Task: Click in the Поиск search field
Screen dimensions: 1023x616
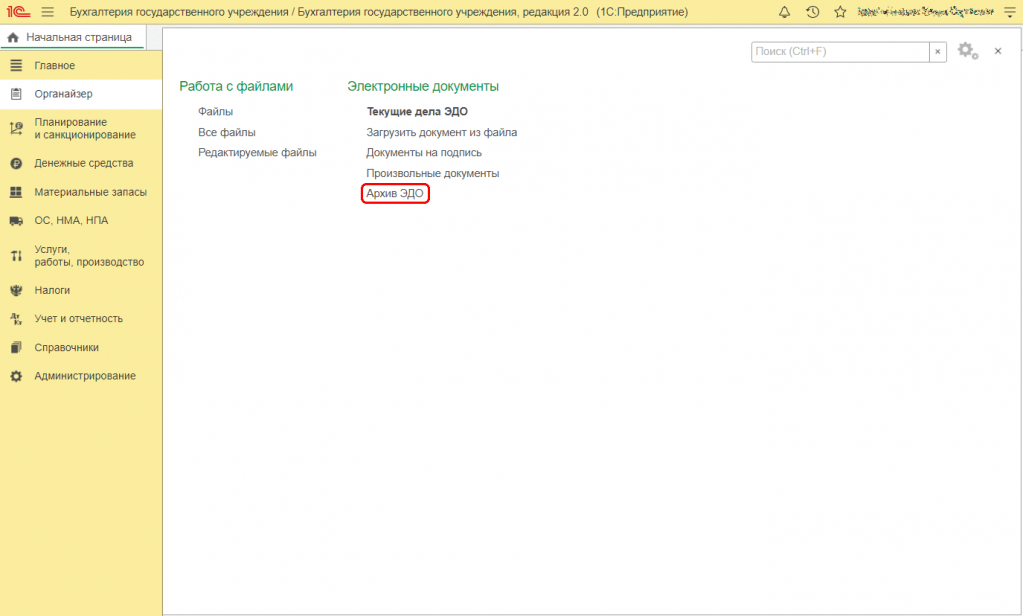Action: pos(840,52)
